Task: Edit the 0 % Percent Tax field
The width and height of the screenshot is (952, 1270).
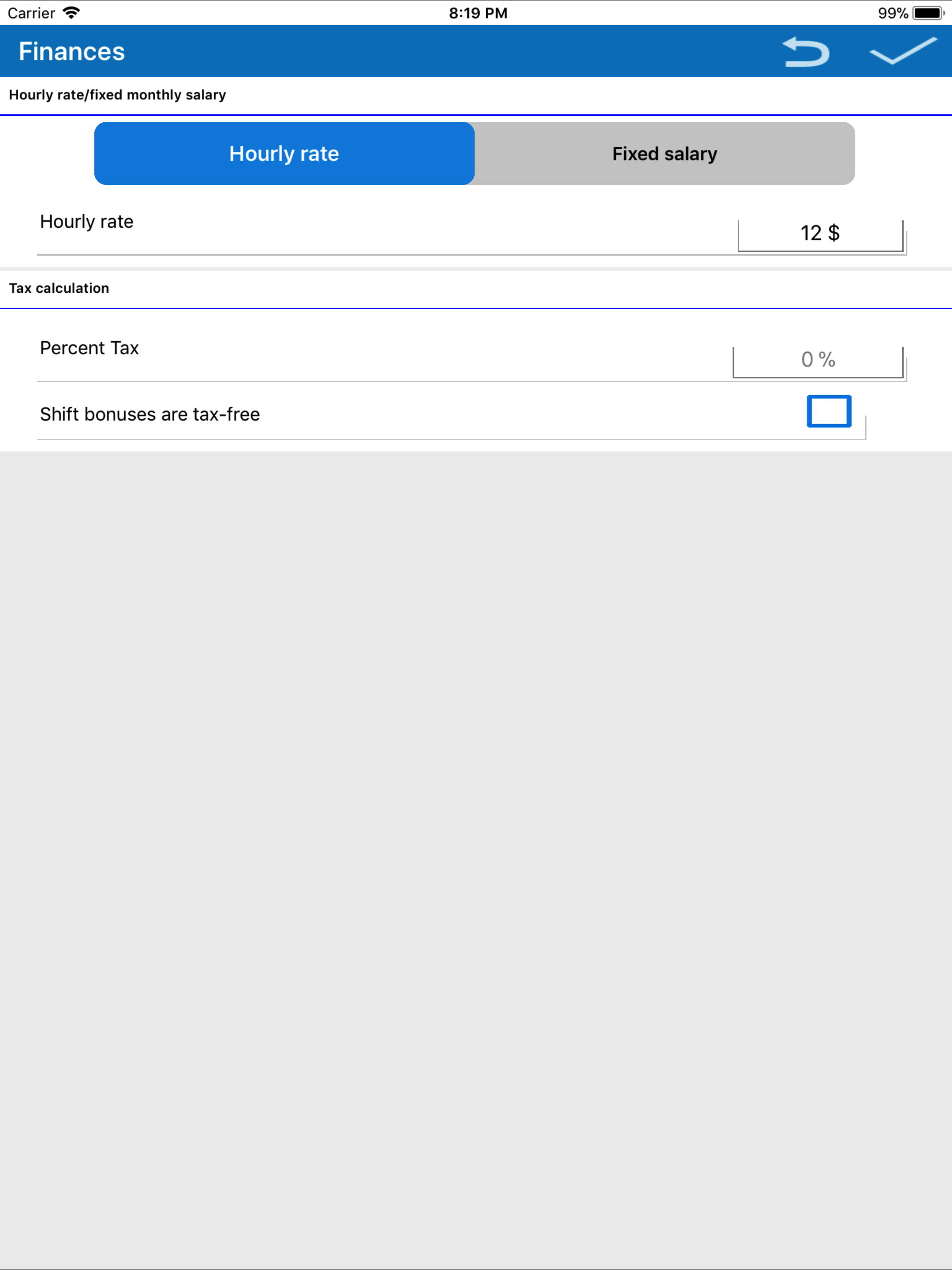Action: 818,362
